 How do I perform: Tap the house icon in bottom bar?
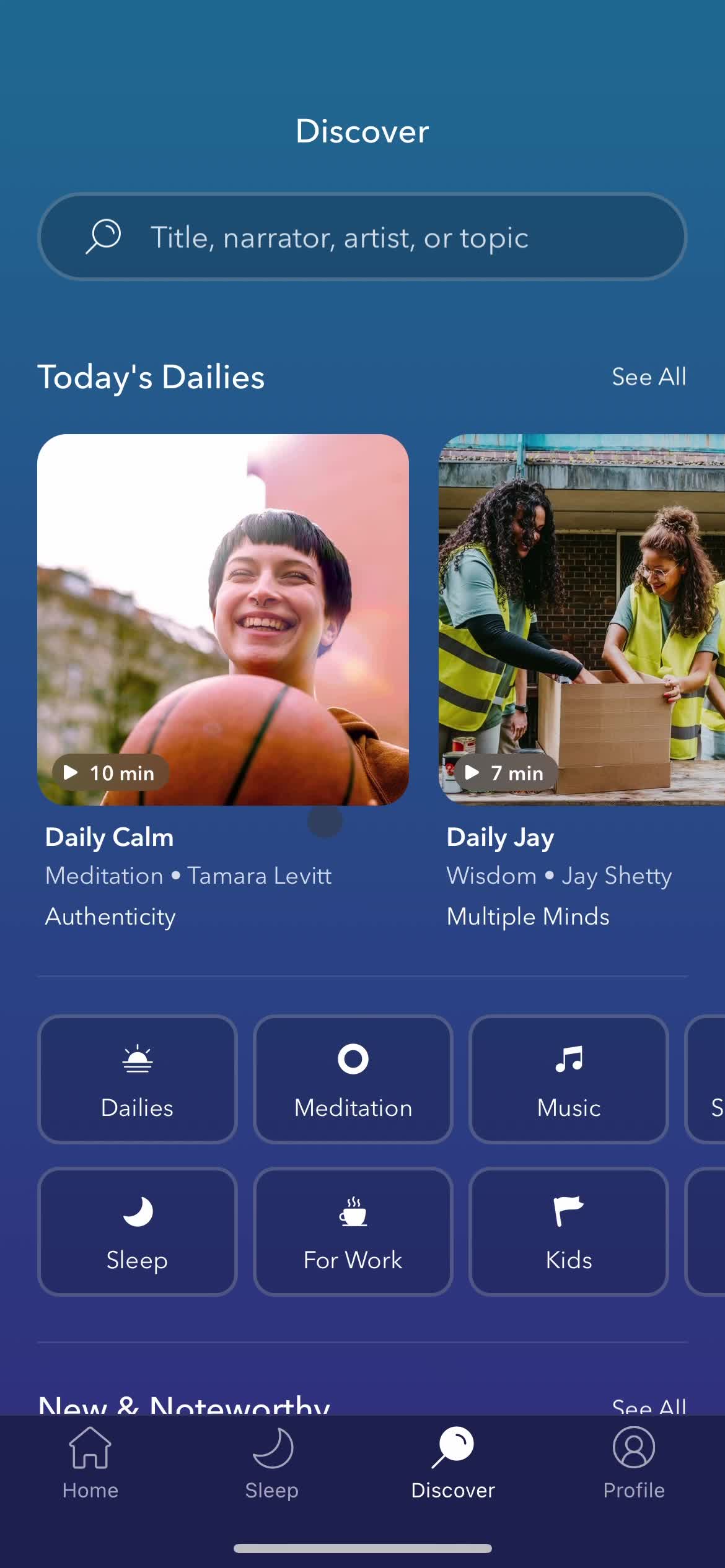90,1448
